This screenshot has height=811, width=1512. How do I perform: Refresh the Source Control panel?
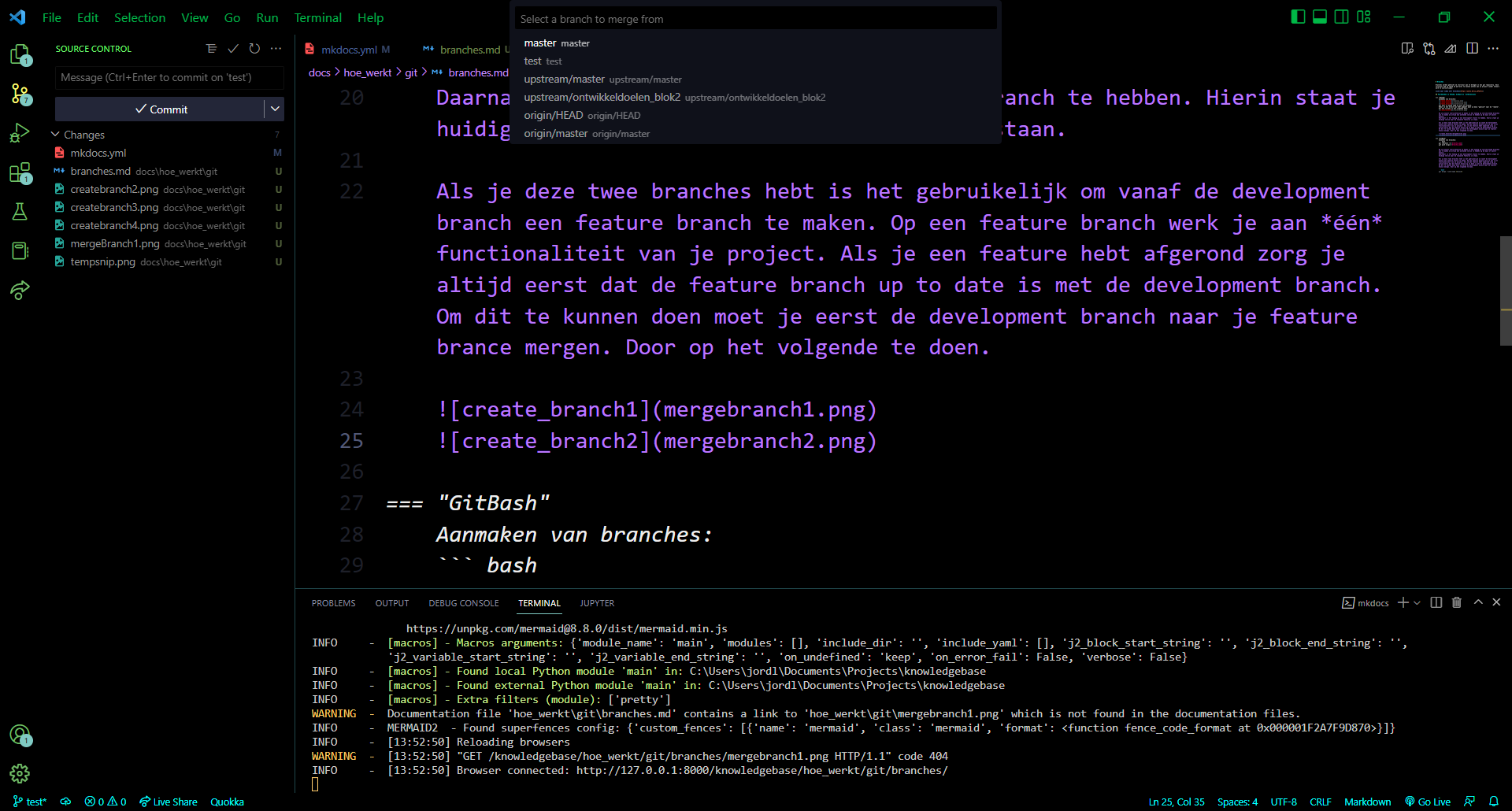(254, 49)
